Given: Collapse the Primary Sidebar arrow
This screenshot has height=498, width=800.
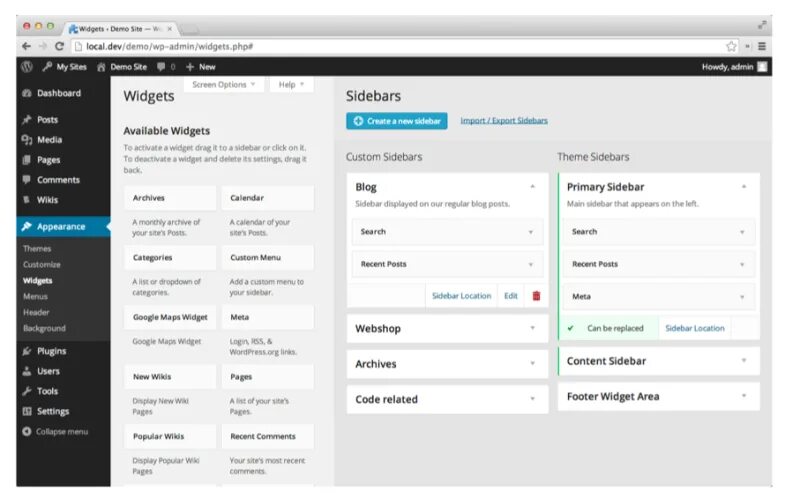Looking at the screenshot, I should click(744, 187).
